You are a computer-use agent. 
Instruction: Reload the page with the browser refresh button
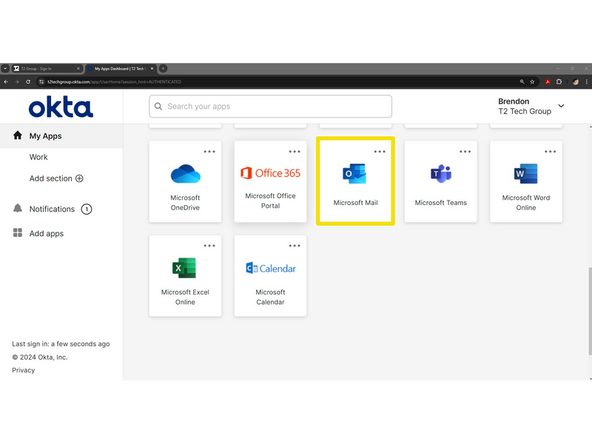coord(28,82)
